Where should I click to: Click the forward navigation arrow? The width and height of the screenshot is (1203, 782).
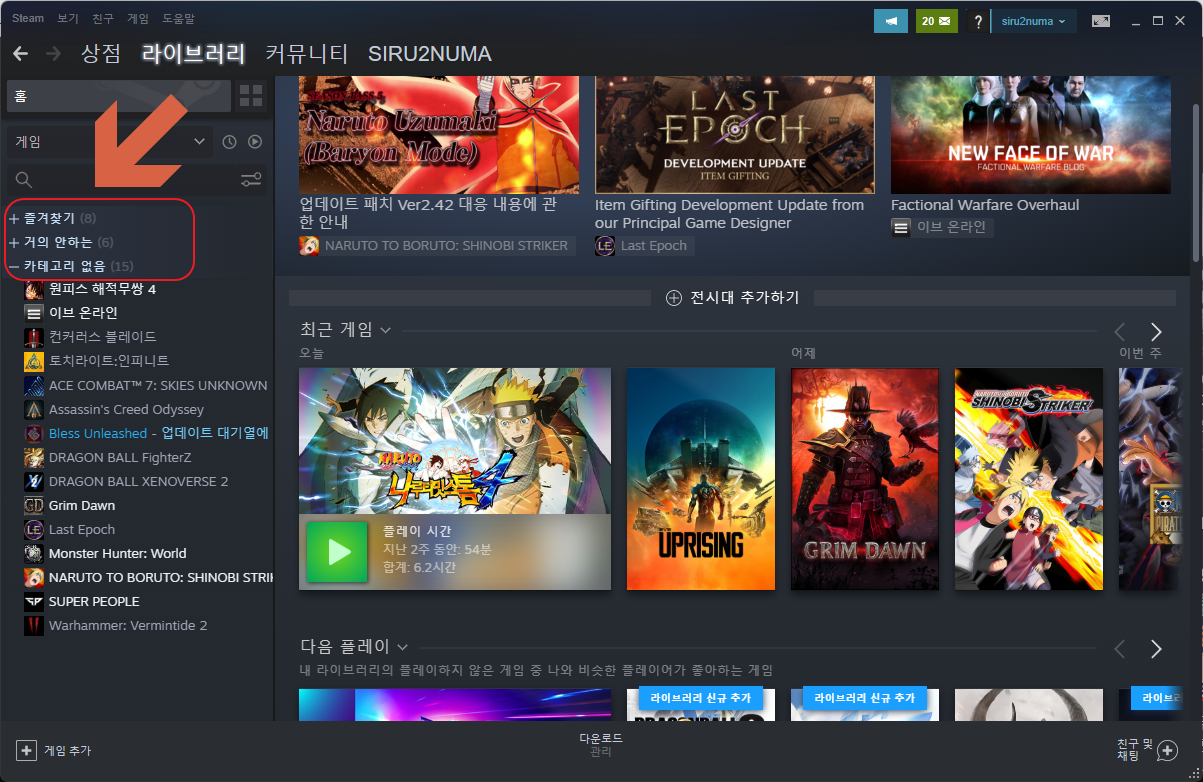[x=53, y=53]
